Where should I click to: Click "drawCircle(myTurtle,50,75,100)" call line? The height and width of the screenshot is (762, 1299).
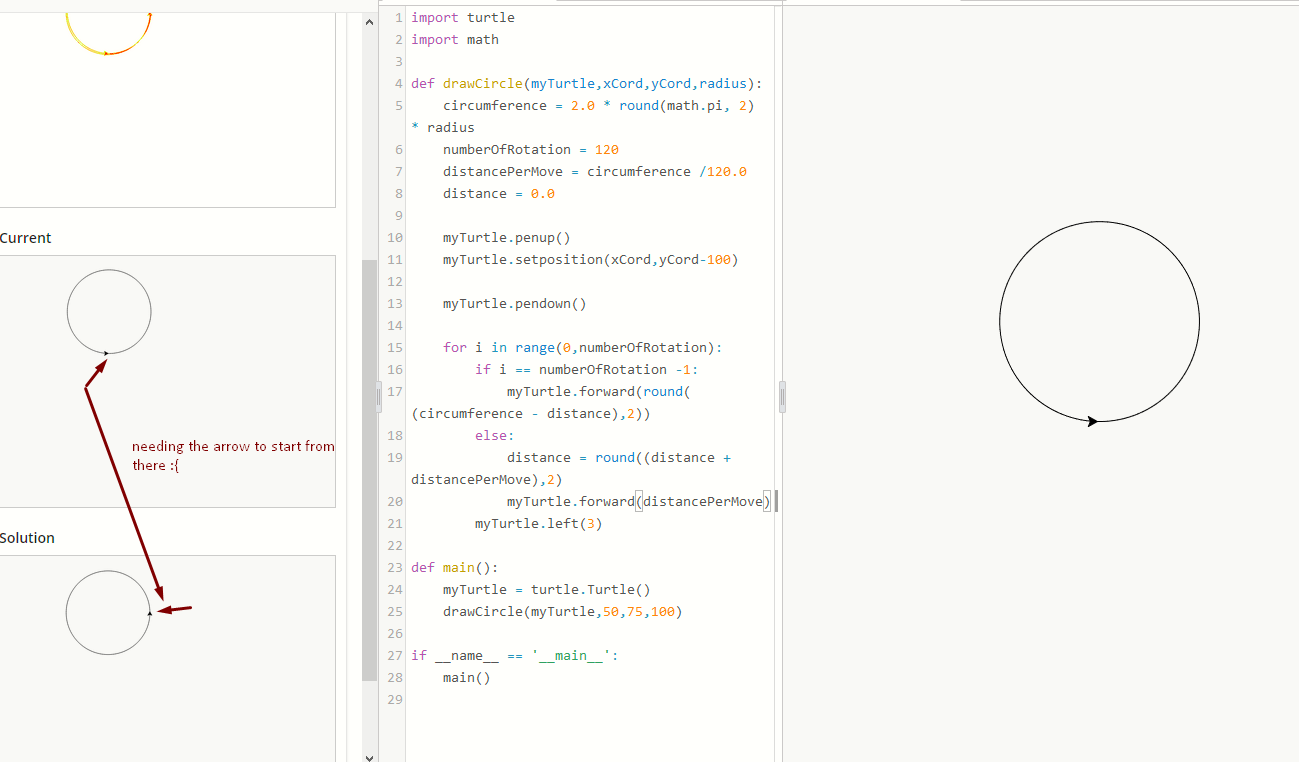pyautogui.click(x=563, y=612)
